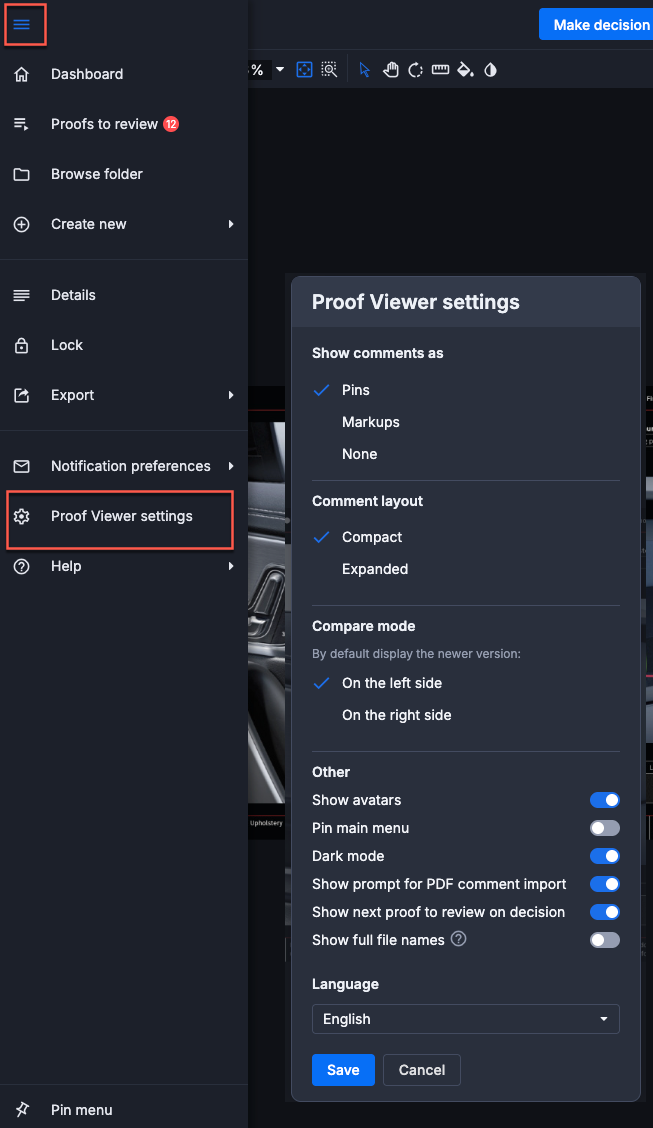Activate the marquee zoom tool
653x1128 pixels.
coord(329,70)
